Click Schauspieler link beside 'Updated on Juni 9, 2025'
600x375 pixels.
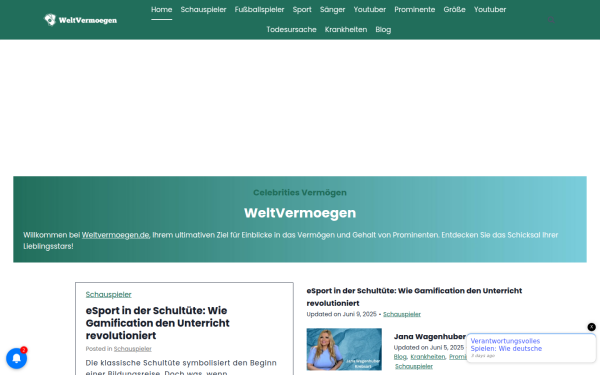(402, 314)
